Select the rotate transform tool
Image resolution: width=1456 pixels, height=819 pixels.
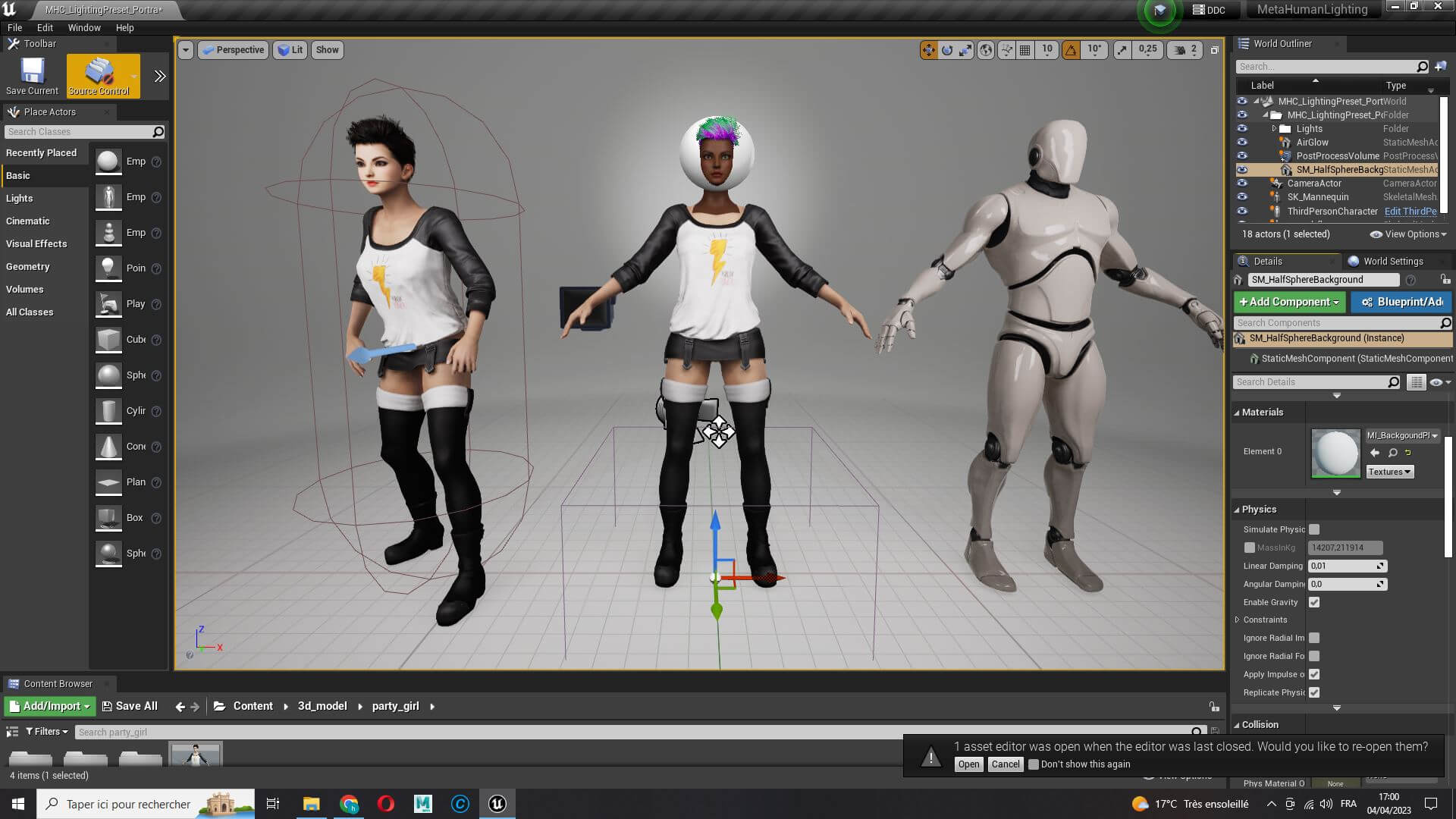[x=947, y=50]
